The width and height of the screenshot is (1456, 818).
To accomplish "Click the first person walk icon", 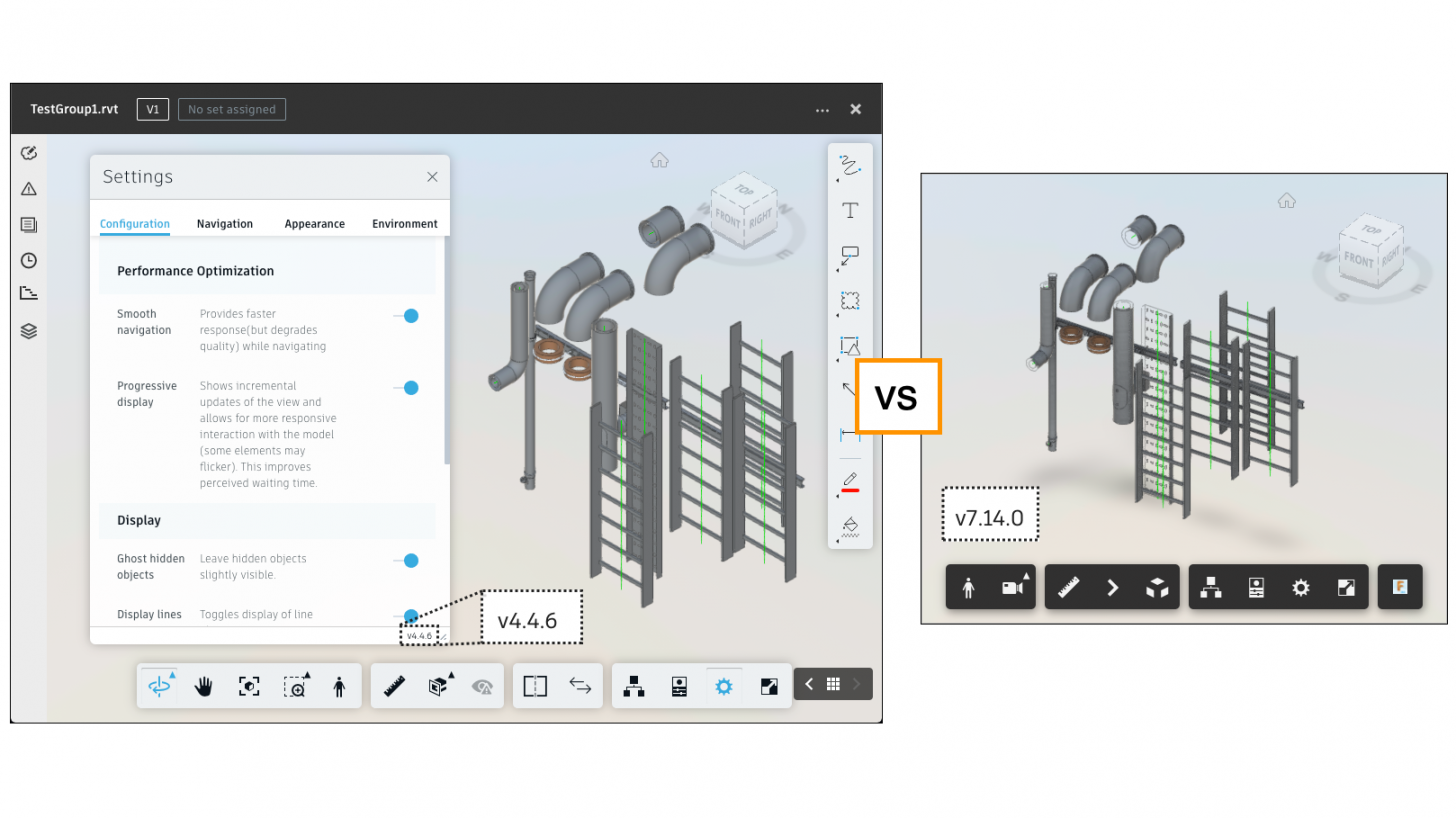I will click(339, 686).
